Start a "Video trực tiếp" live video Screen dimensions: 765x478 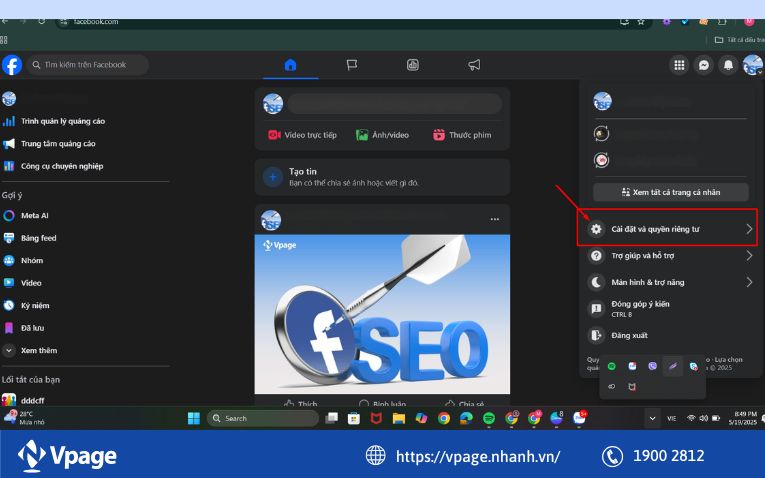302,135
